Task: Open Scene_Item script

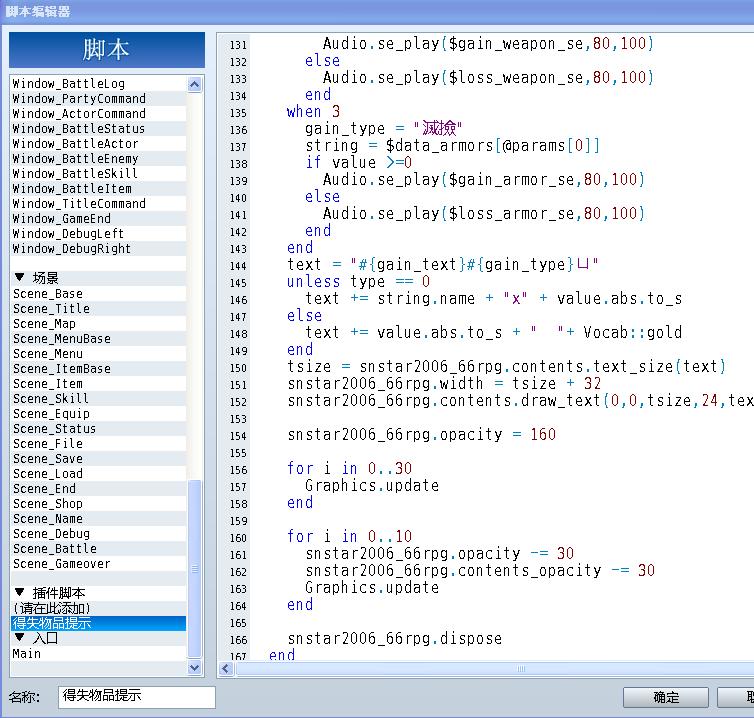Action: [x=98, y=383]
